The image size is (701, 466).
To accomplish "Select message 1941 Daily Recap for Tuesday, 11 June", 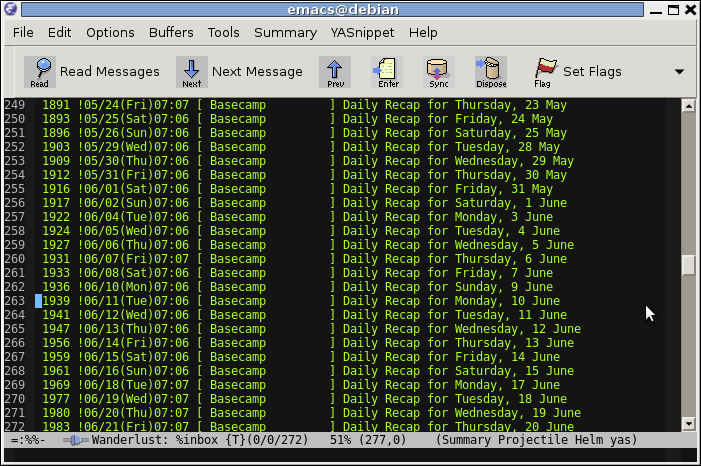I will point(304,315).
